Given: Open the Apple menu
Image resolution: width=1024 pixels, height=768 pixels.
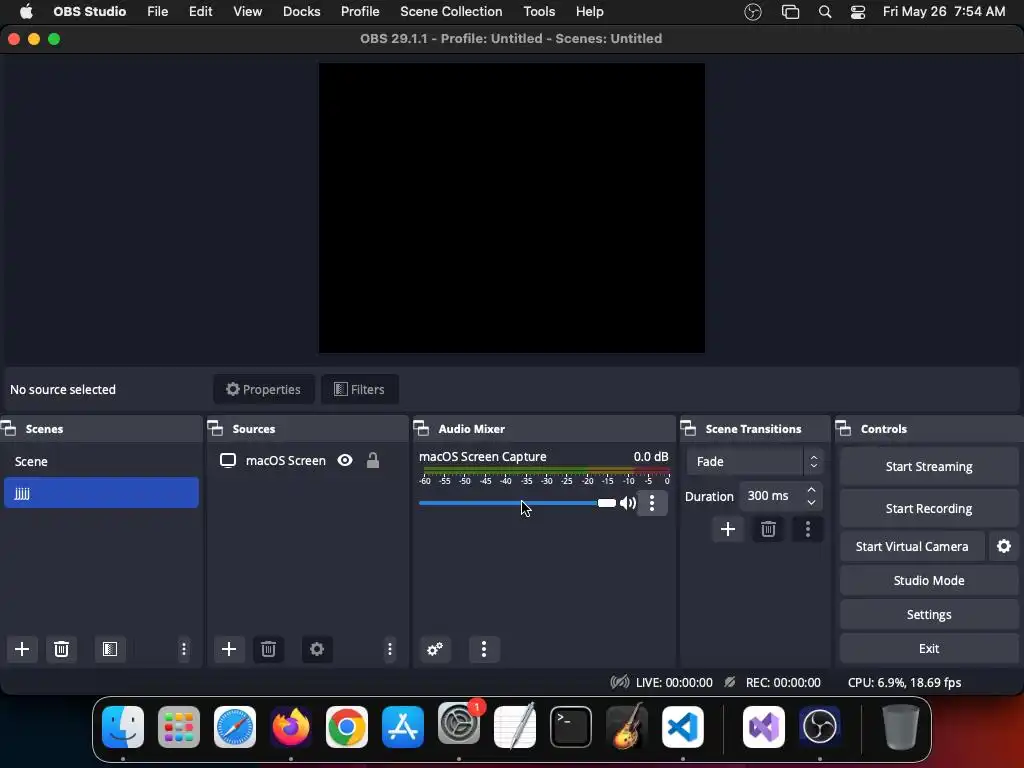Looking at the screenshot, I should point(26,12).
